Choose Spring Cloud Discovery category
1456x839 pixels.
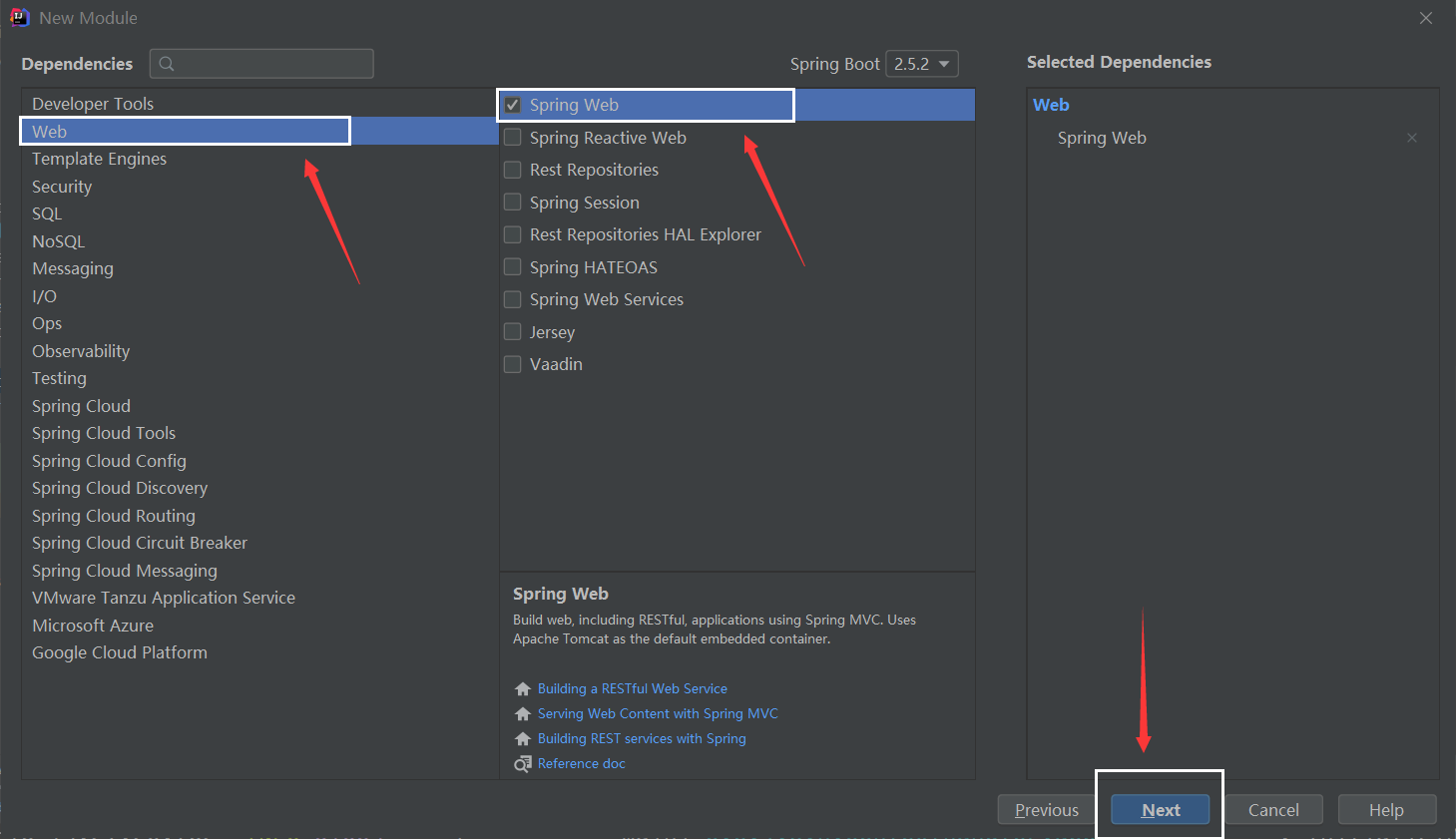click(259, 488)
